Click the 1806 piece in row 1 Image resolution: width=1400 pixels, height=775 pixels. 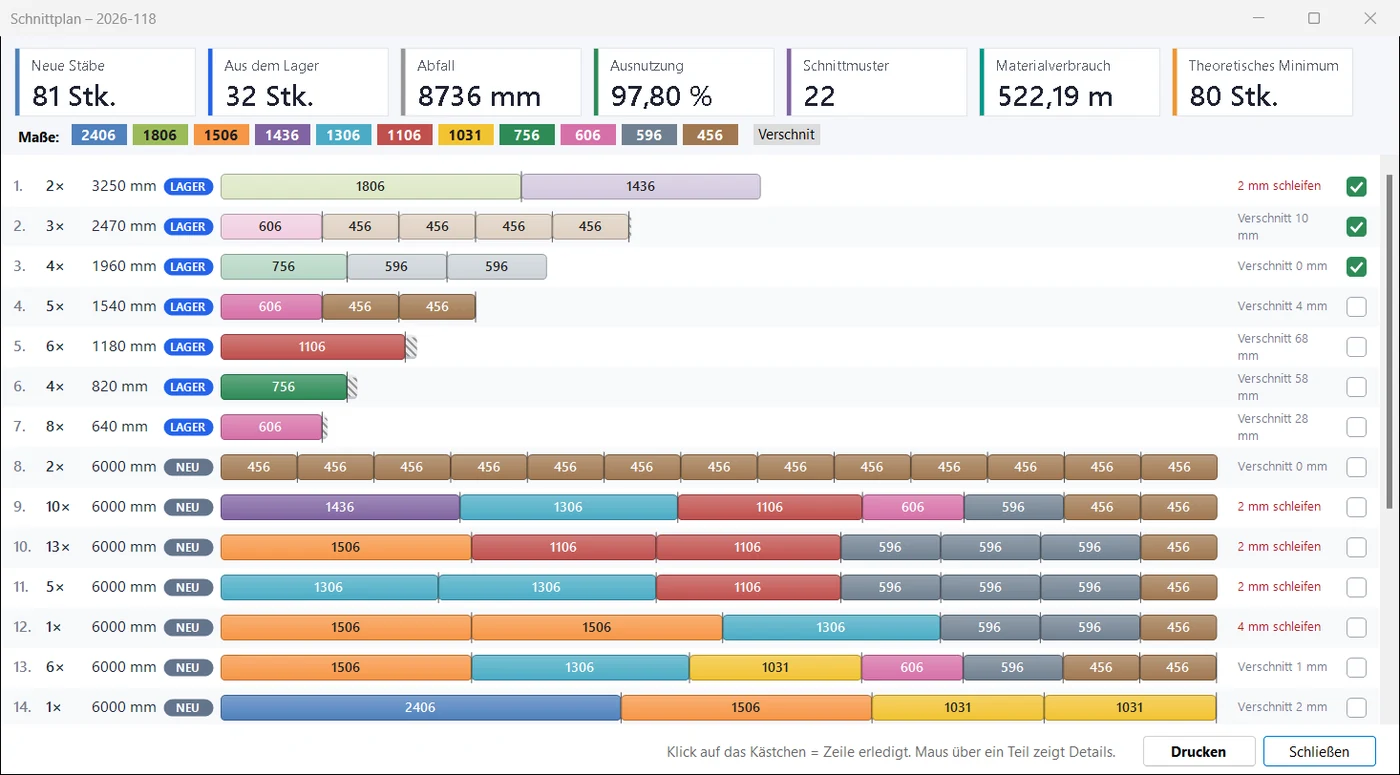370,186
